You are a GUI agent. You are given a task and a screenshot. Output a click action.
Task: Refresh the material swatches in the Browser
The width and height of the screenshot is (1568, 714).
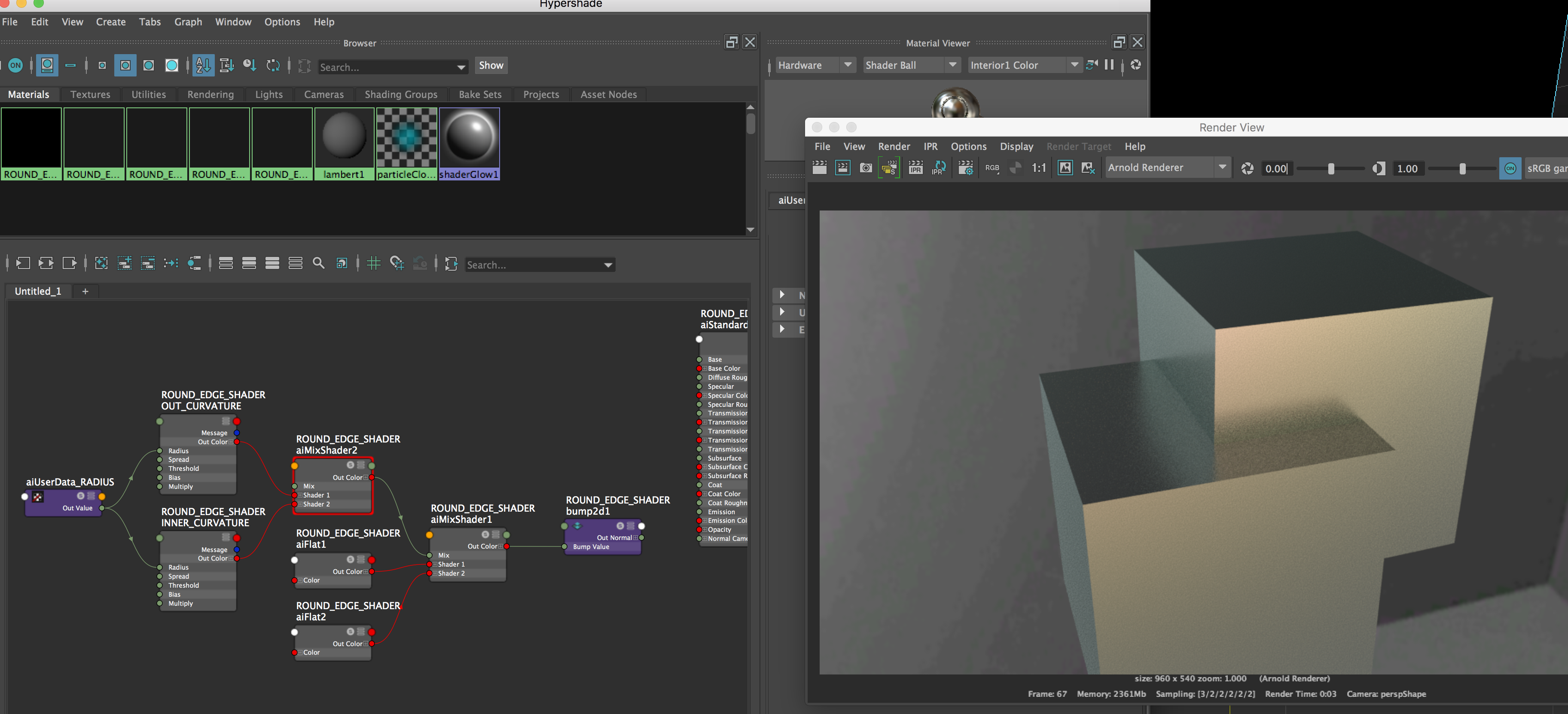pos(273,65)
